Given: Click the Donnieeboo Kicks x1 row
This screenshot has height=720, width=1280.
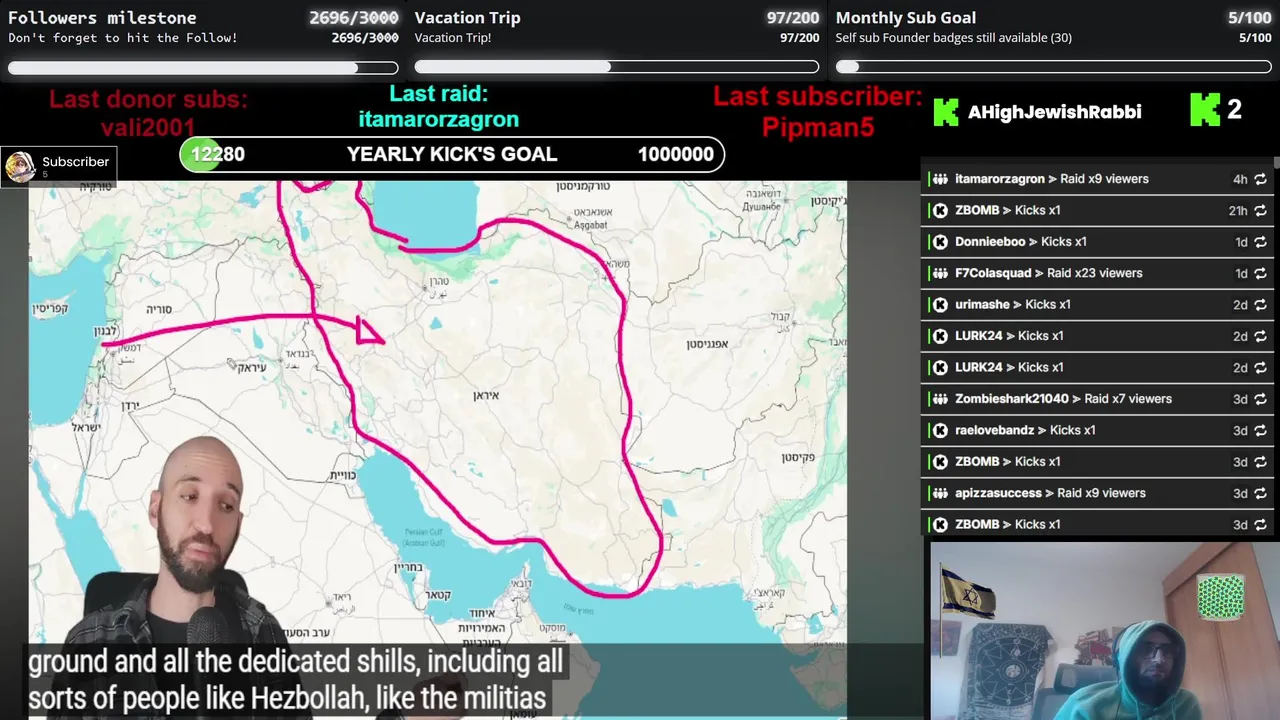Looking at the screenshot, I should click(1097, 242).
